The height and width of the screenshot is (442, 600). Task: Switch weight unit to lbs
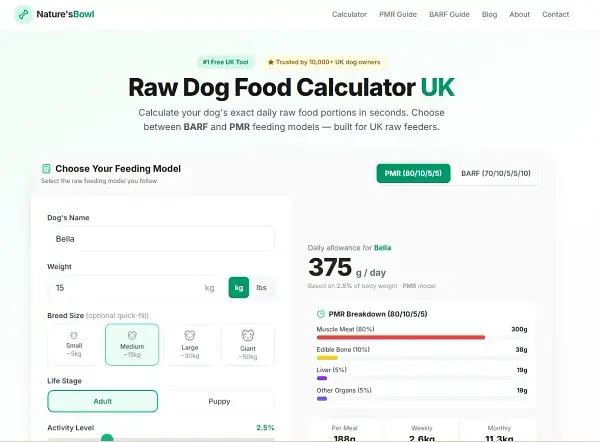click(261, 287)
